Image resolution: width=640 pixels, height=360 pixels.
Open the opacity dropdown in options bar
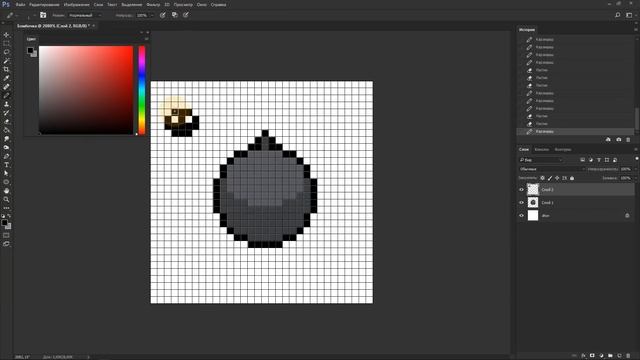[x=152, y=15]
